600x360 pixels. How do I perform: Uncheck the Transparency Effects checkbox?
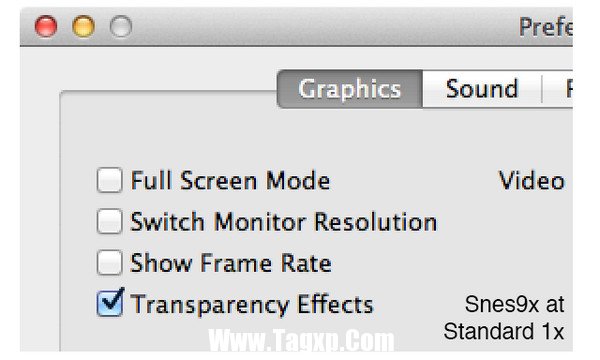click(110, 303)
